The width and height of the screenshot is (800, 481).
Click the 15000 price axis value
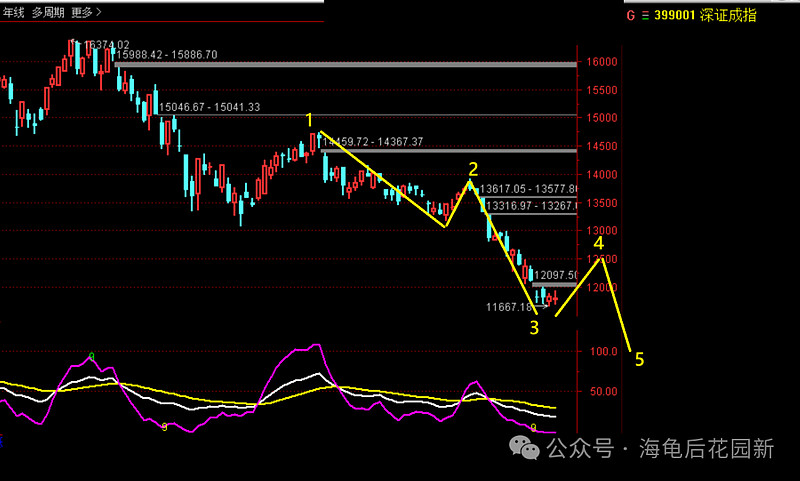point(602,118)
